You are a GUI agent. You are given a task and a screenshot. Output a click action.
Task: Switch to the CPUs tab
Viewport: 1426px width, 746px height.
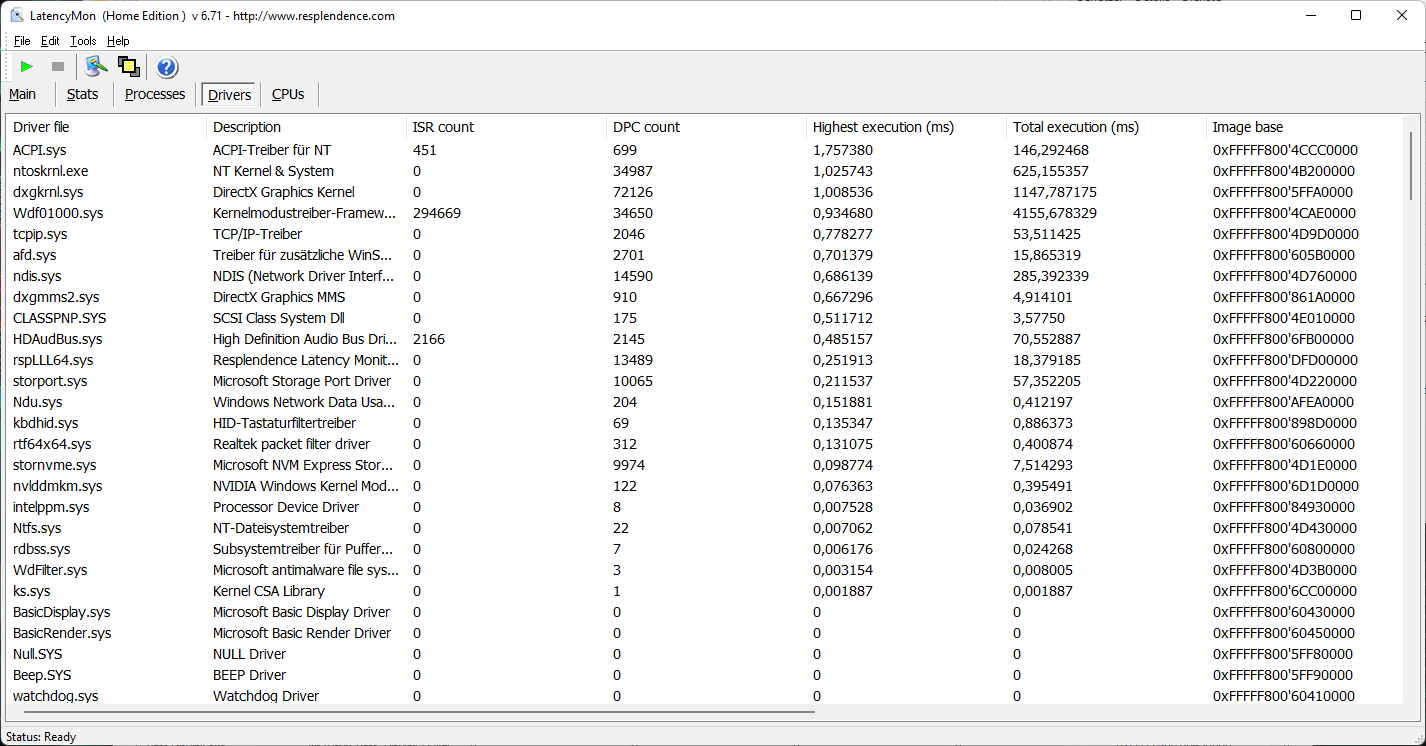pos(288,94)
